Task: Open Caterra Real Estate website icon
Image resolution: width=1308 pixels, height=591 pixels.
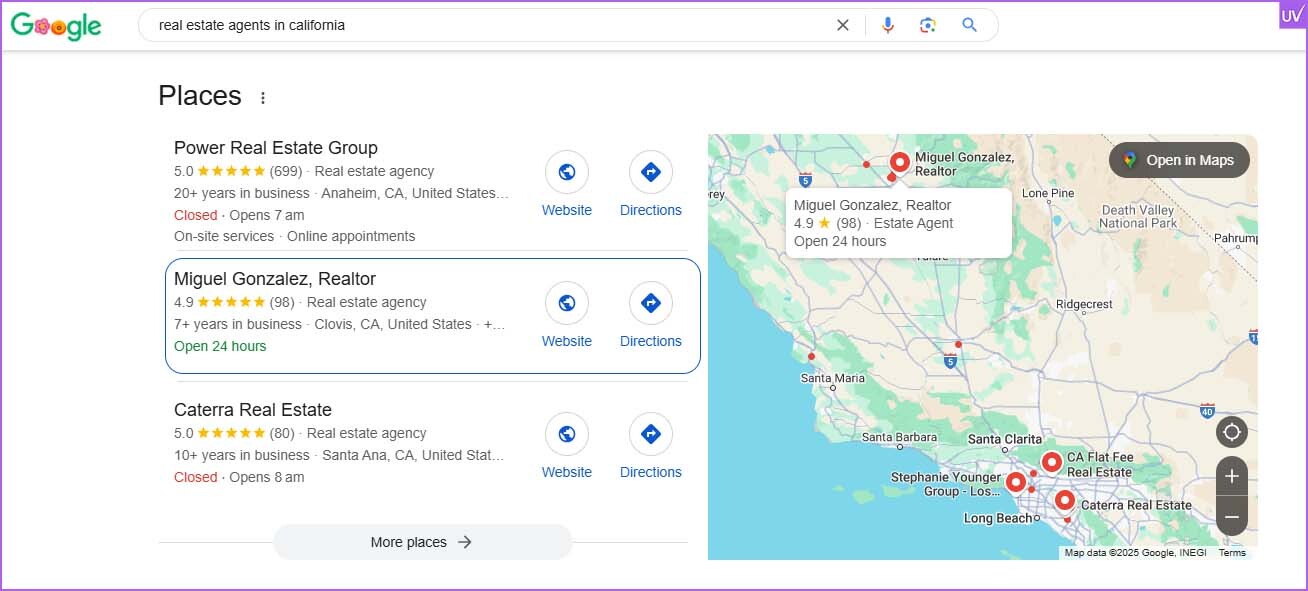Action: click(x=567, y=434)
